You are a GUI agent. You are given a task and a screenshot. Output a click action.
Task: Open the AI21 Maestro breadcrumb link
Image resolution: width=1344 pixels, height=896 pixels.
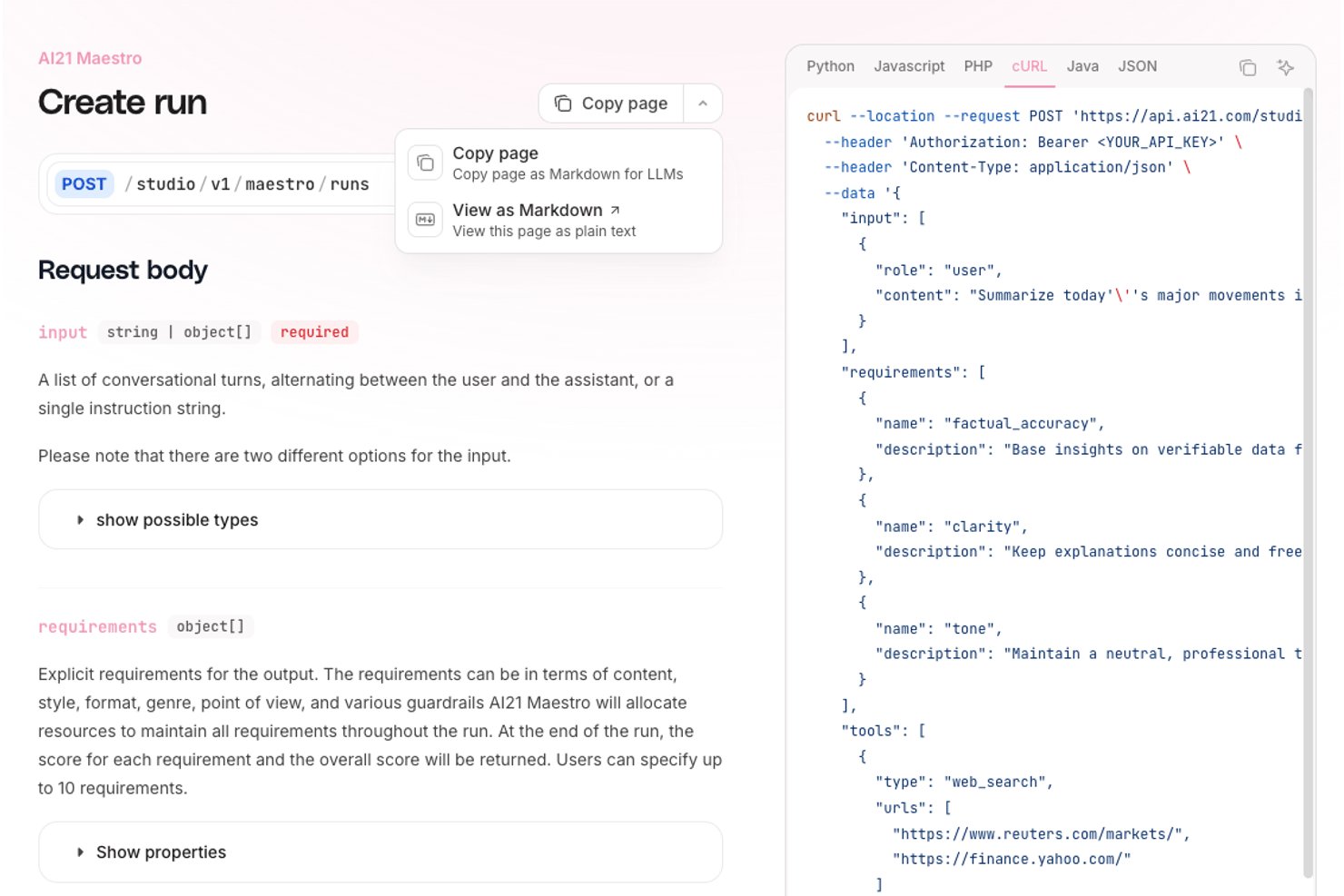click(90, 58)
